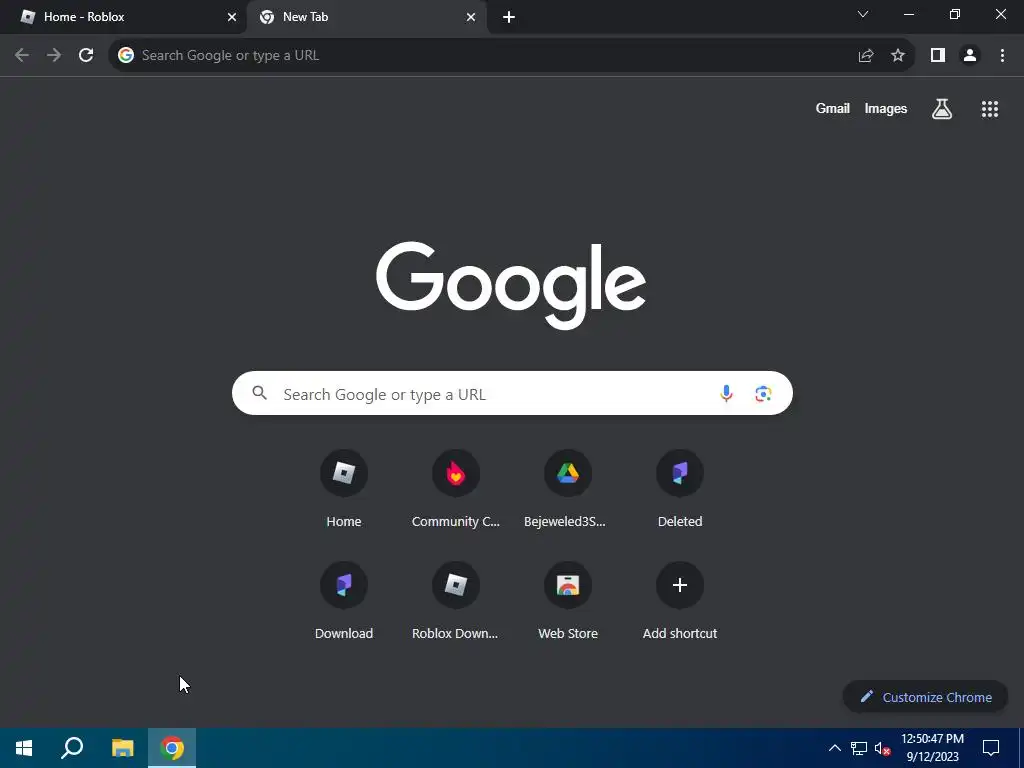Screen dimensions: 1024x768
Task: Open the Deleted shortcut
Action: (x=680, y=488)
